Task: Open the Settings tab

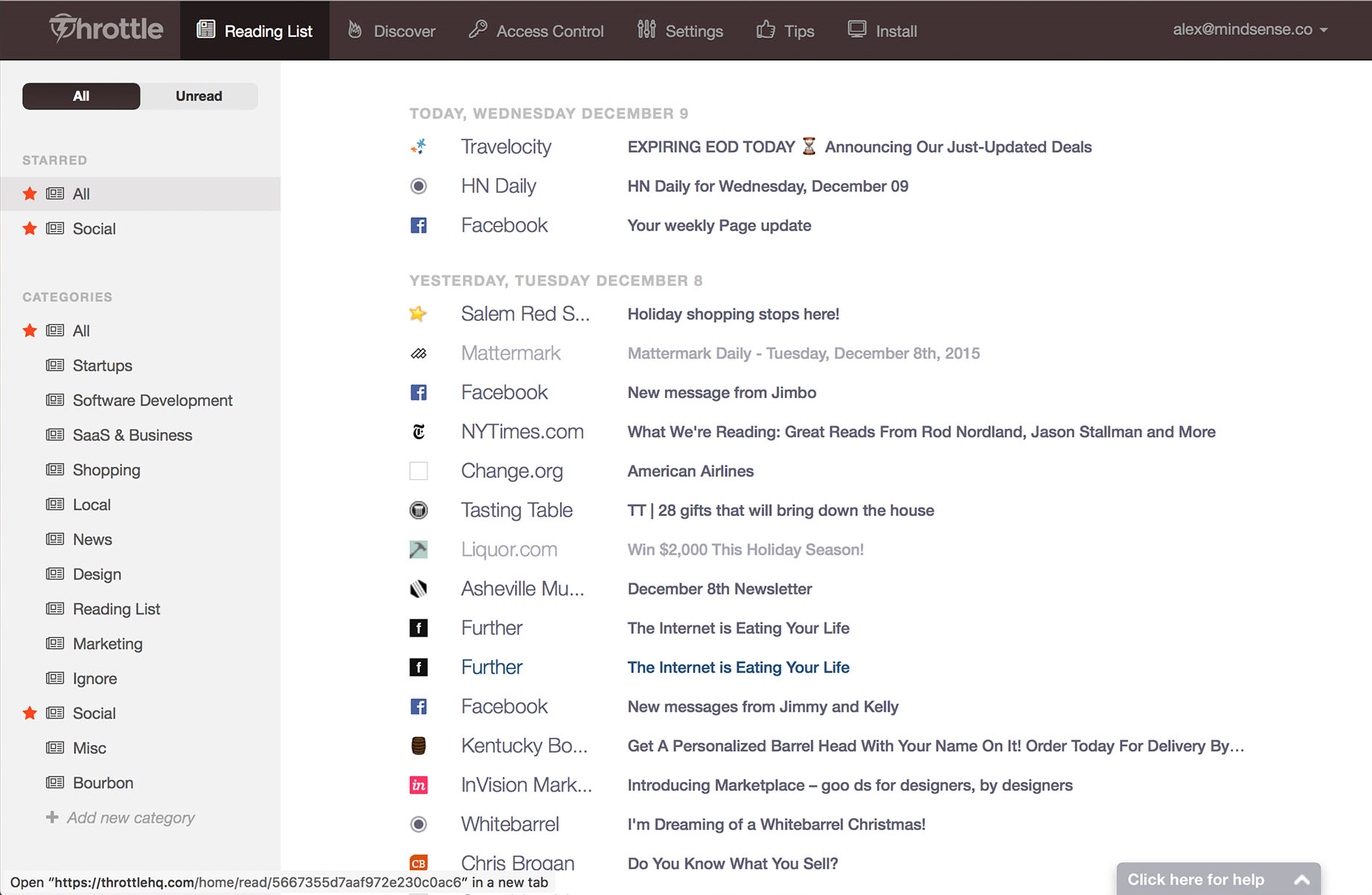Action: [x=680, y=30]
